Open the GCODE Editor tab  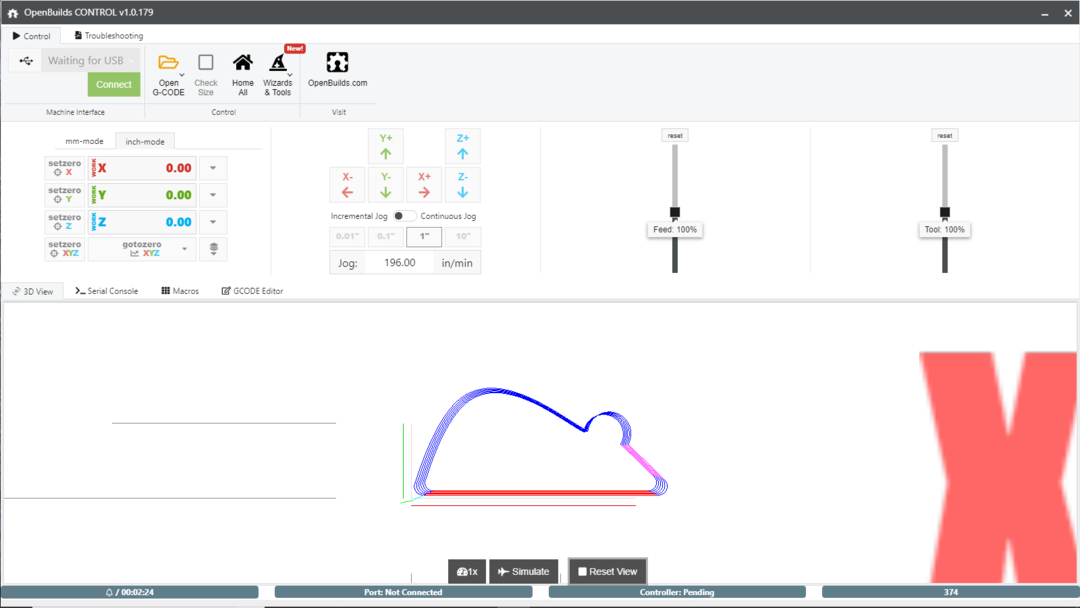tap(252, 291)
